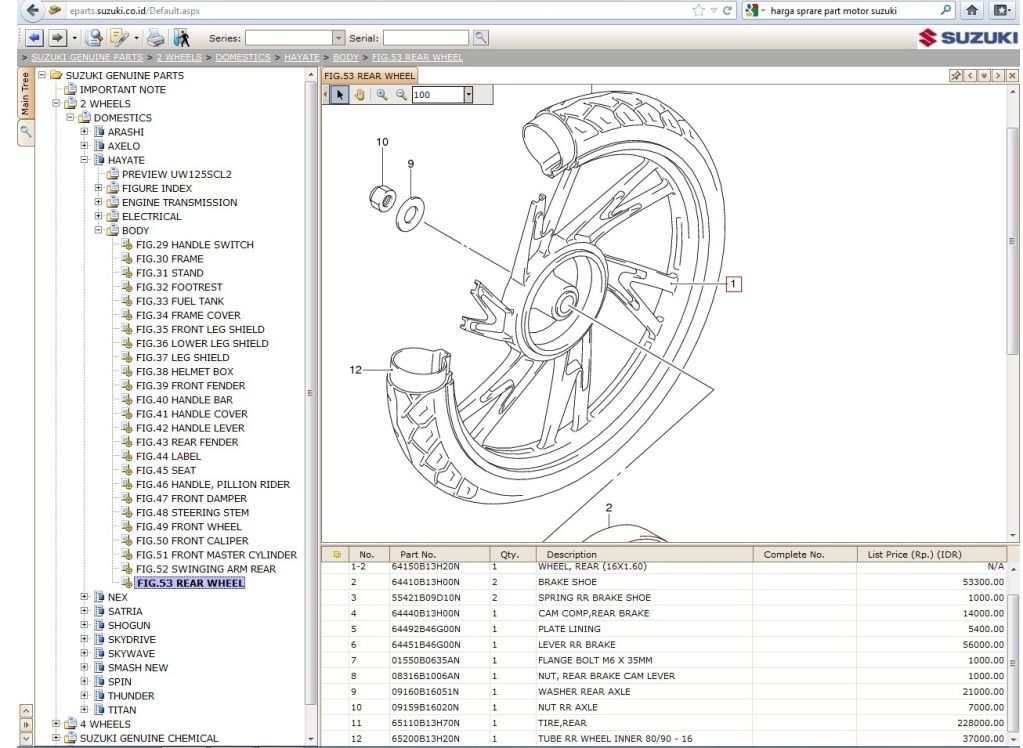Viewport: 1023px width, 748px height.
Task: Click the zoom in magnifier tool
Action: 382,95
